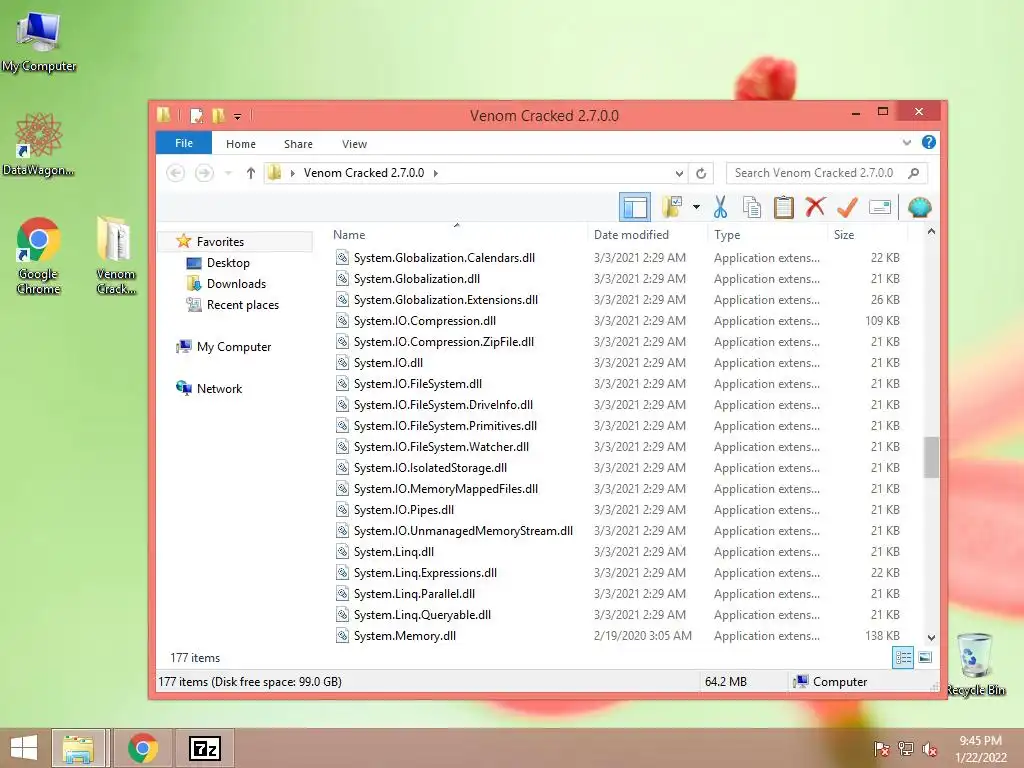Open Customize Quick Access Toolbar dropdown
Viewport: 1024px width, 768px height.
pyautogui.click(x=237, y=116)
